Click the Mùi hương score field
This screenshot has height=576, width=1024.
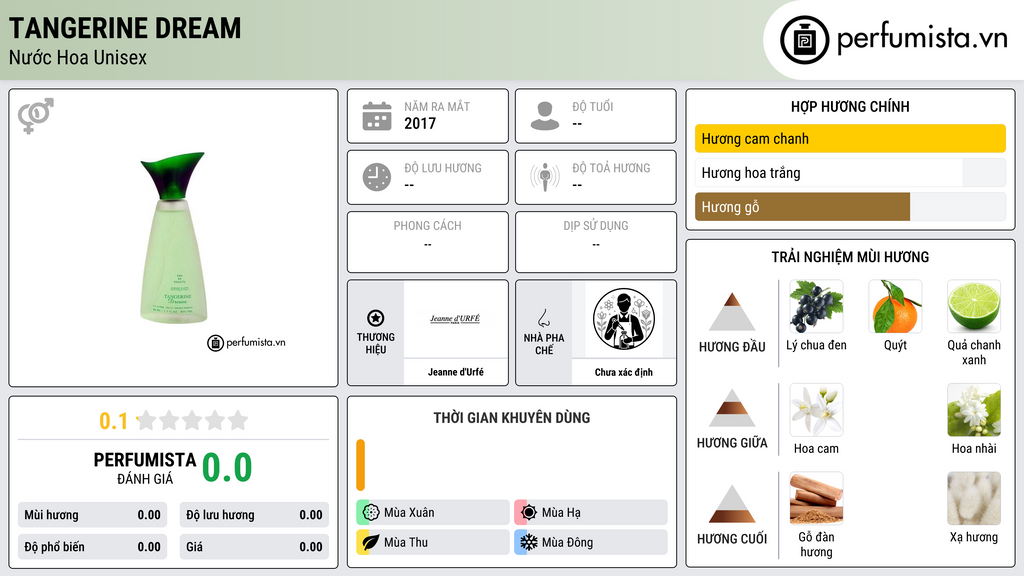92,515
